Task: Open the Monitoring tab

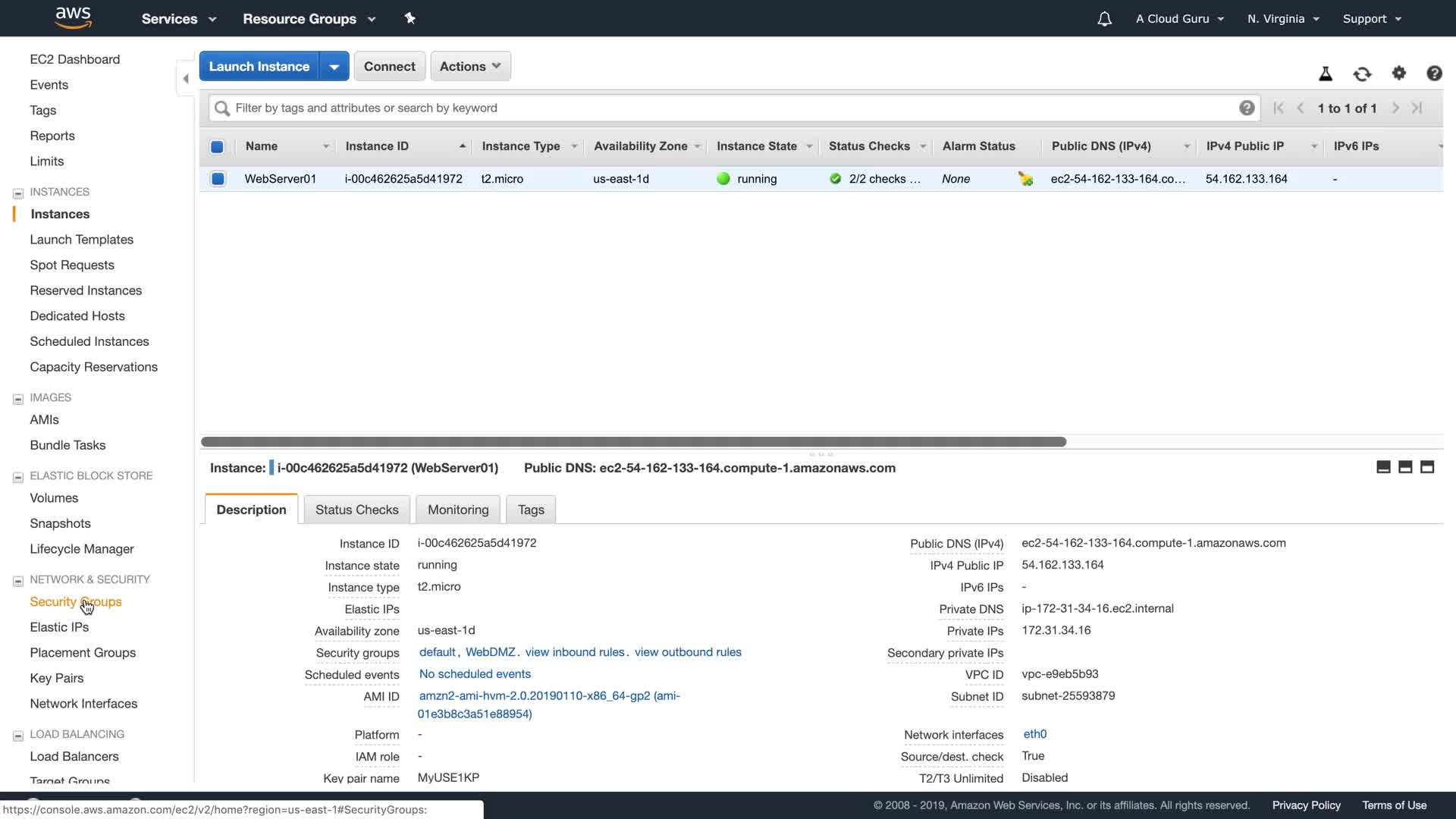Action: [458, 510]
